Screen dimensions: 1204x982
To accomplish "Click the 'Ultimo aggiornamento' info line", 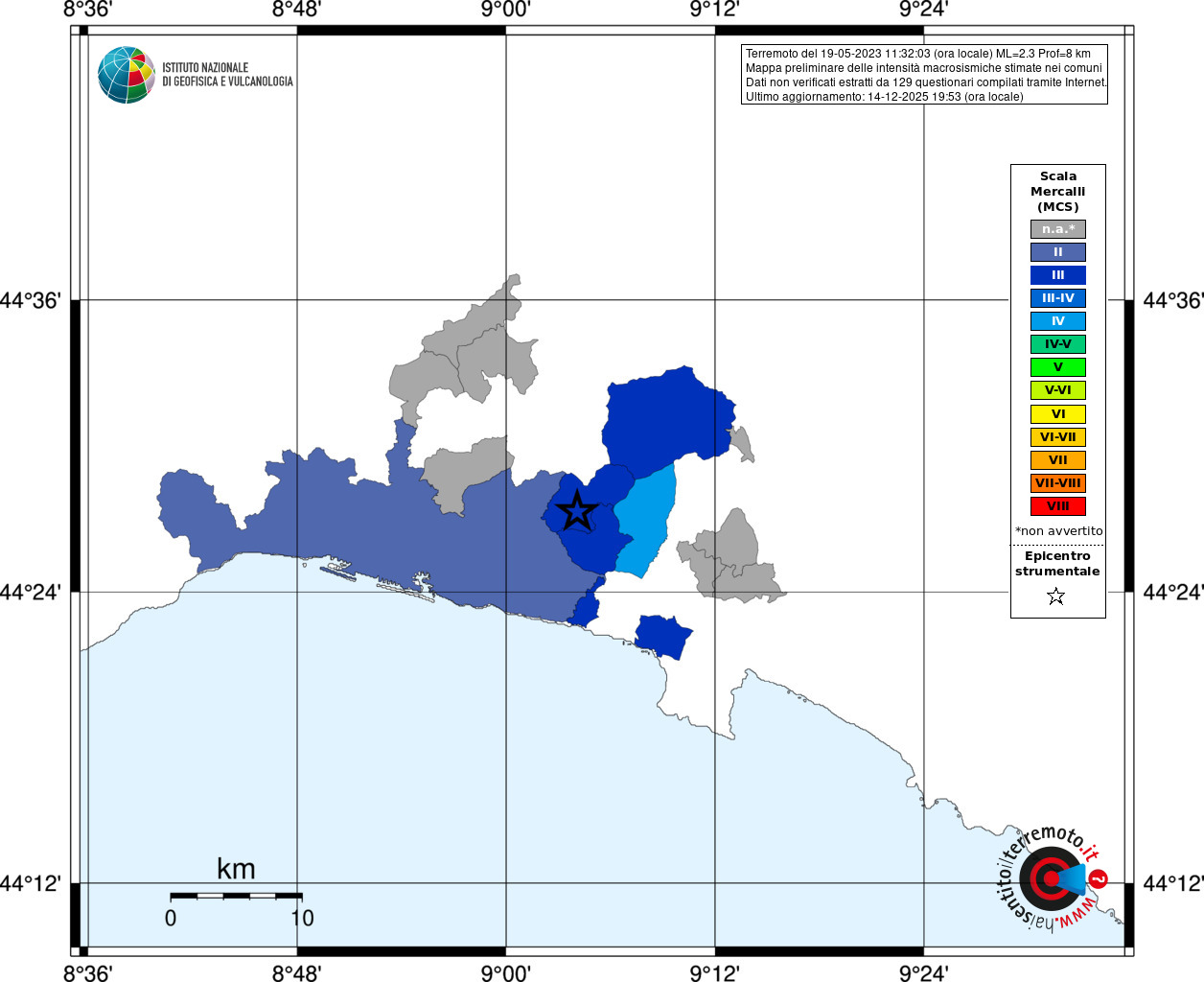I will coord(885,97).
